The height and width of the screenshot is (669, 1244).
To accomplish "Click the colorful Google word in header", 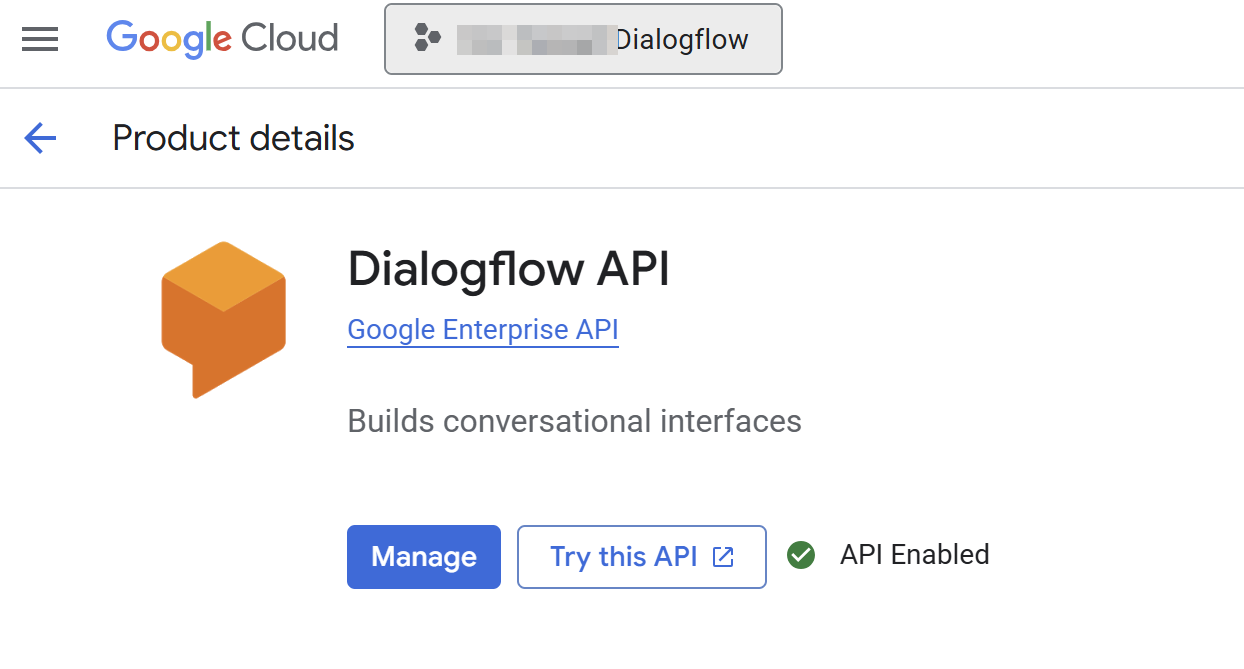I will (x=169, y=39).
